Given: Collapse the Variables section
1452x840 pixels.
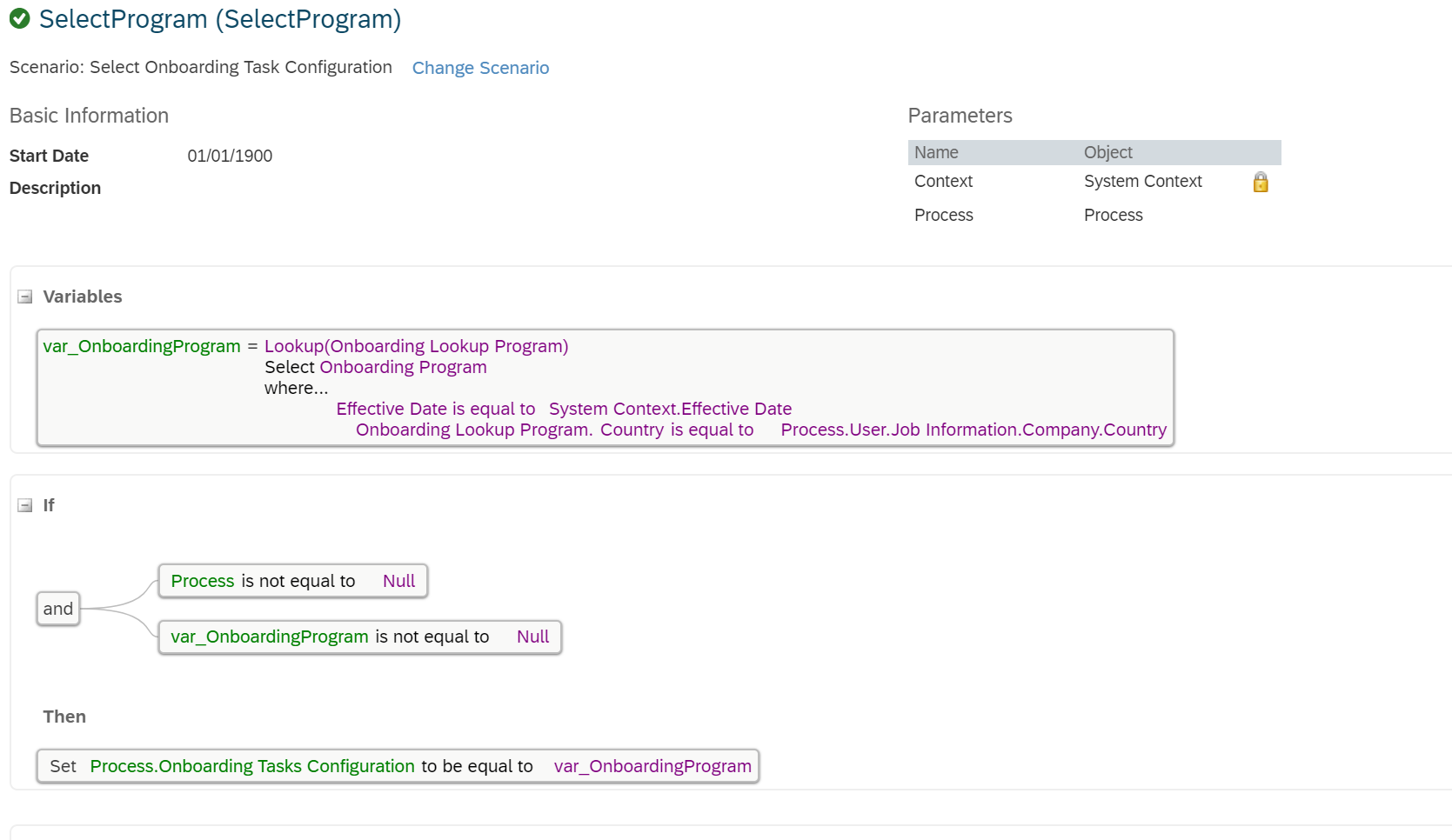Looking at the screenshot, I should click(25, 297).
